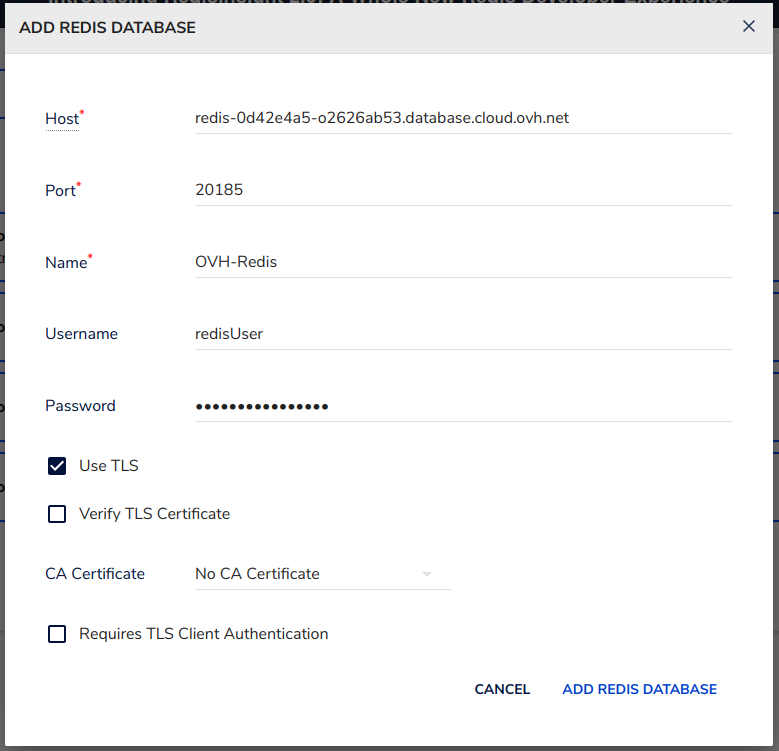Enable the Verify TLS Certificate checkbox

(x=58, y=514)
